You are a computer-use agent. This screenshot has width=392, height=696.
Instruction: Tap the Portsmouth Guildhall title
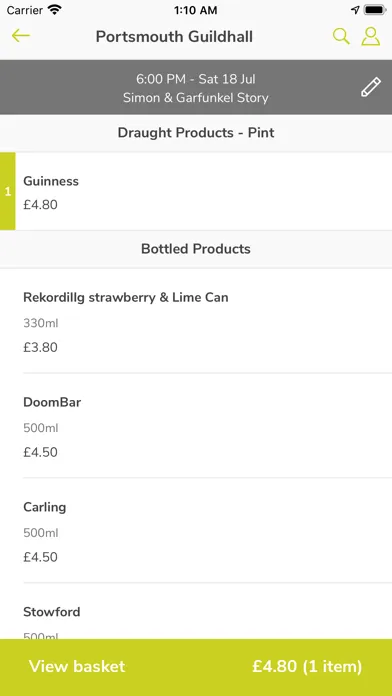[174, 36]
